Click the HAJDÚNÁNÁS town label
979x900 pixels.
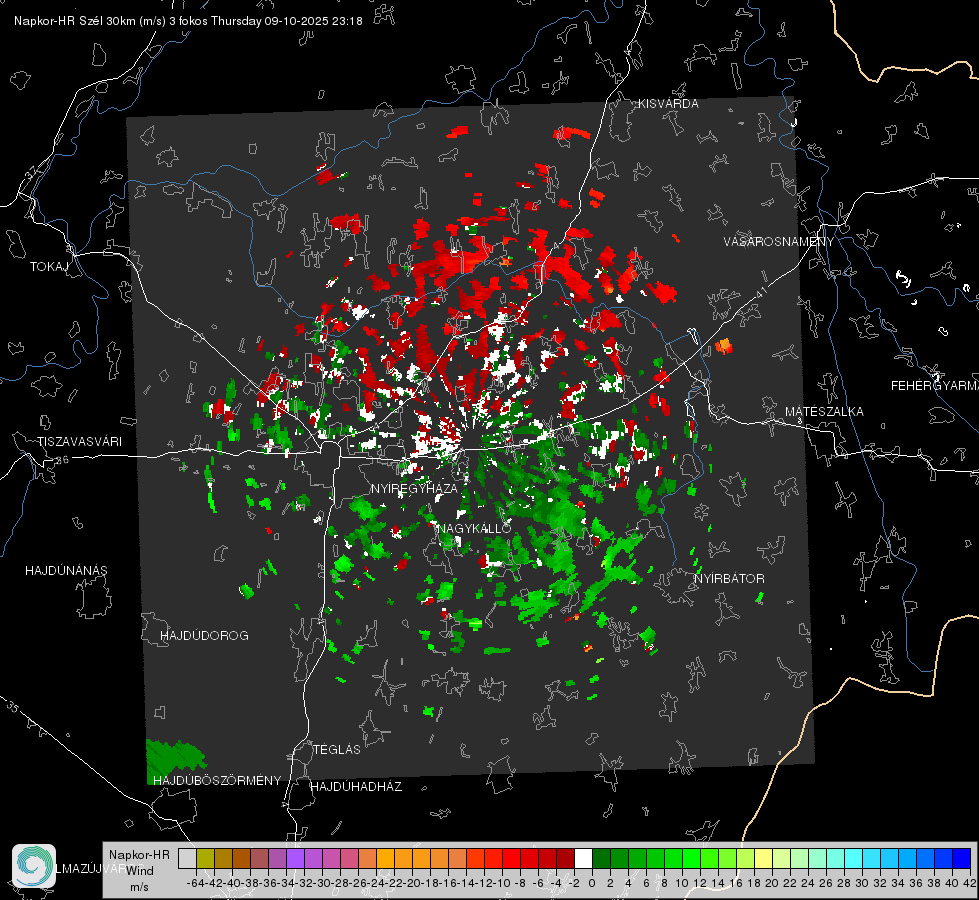pyautogui.click(x=66, y=570)
